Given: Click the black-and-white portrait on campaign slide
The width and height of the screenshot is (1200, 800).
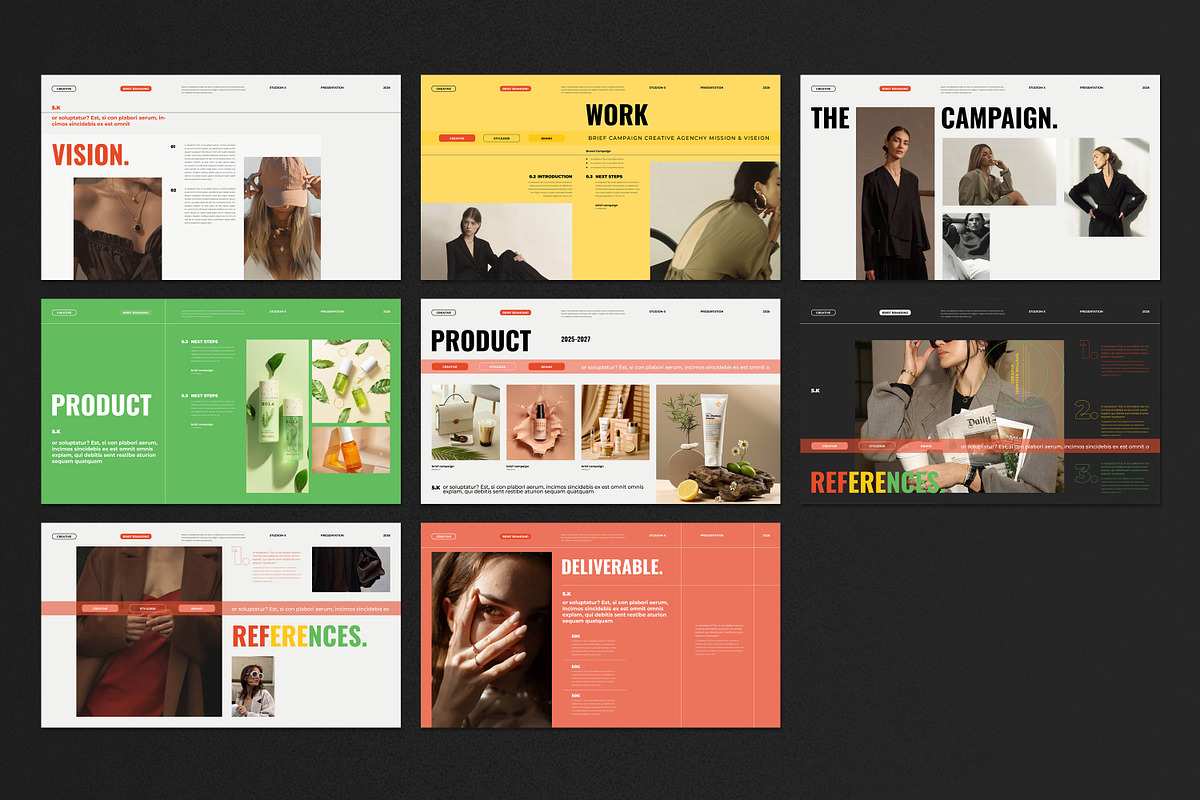Looking at the screenshot, I should pyautogui.click(x=966, y=246).
